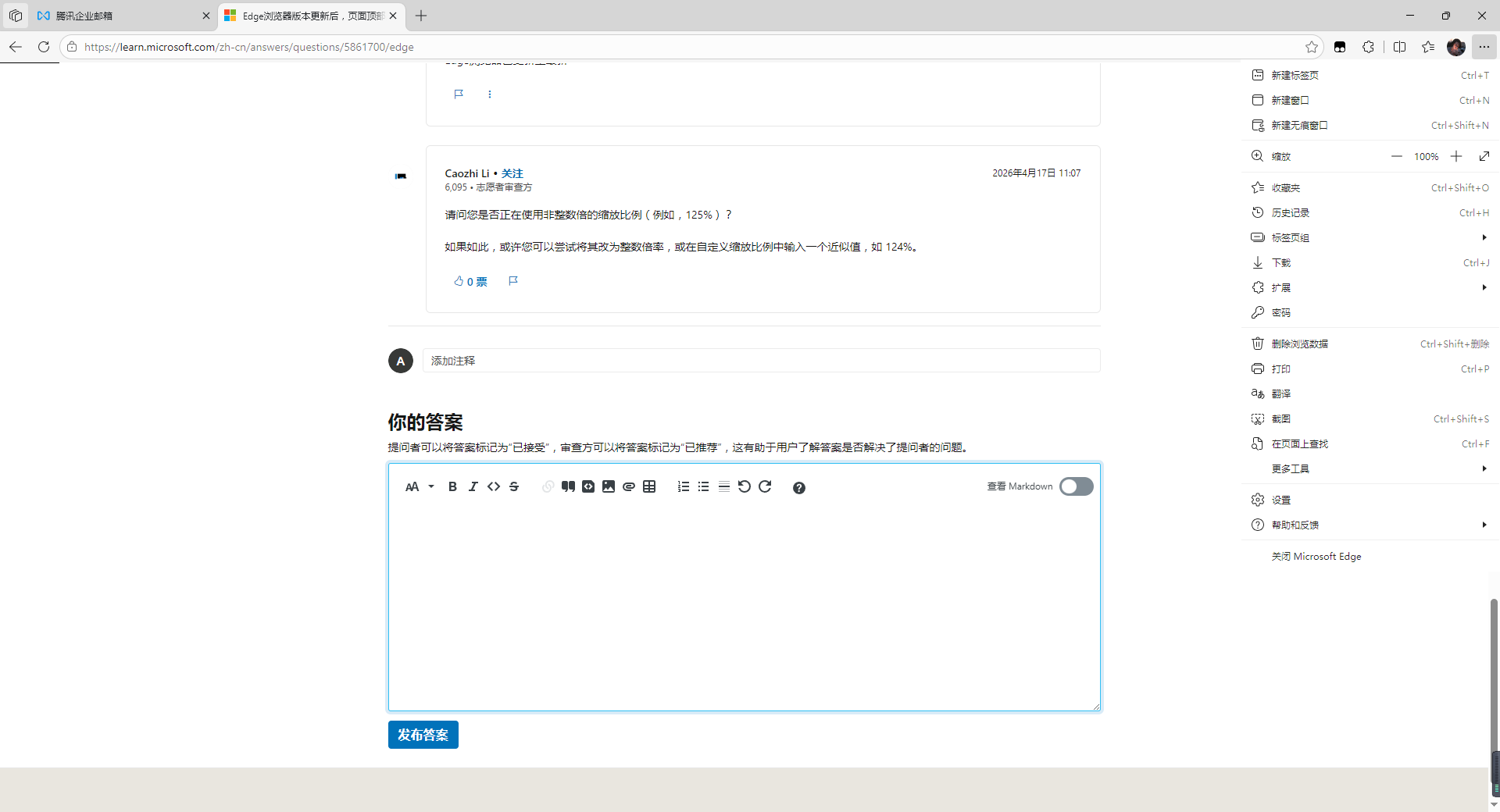The image size is (1500, 812).
Task: Toggle bold formatting in answer editor
Action: 452,486
